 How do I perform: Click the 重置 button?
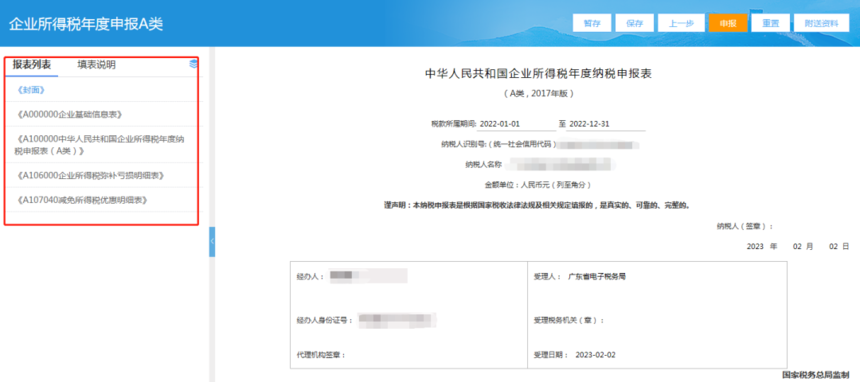[771, 23]
